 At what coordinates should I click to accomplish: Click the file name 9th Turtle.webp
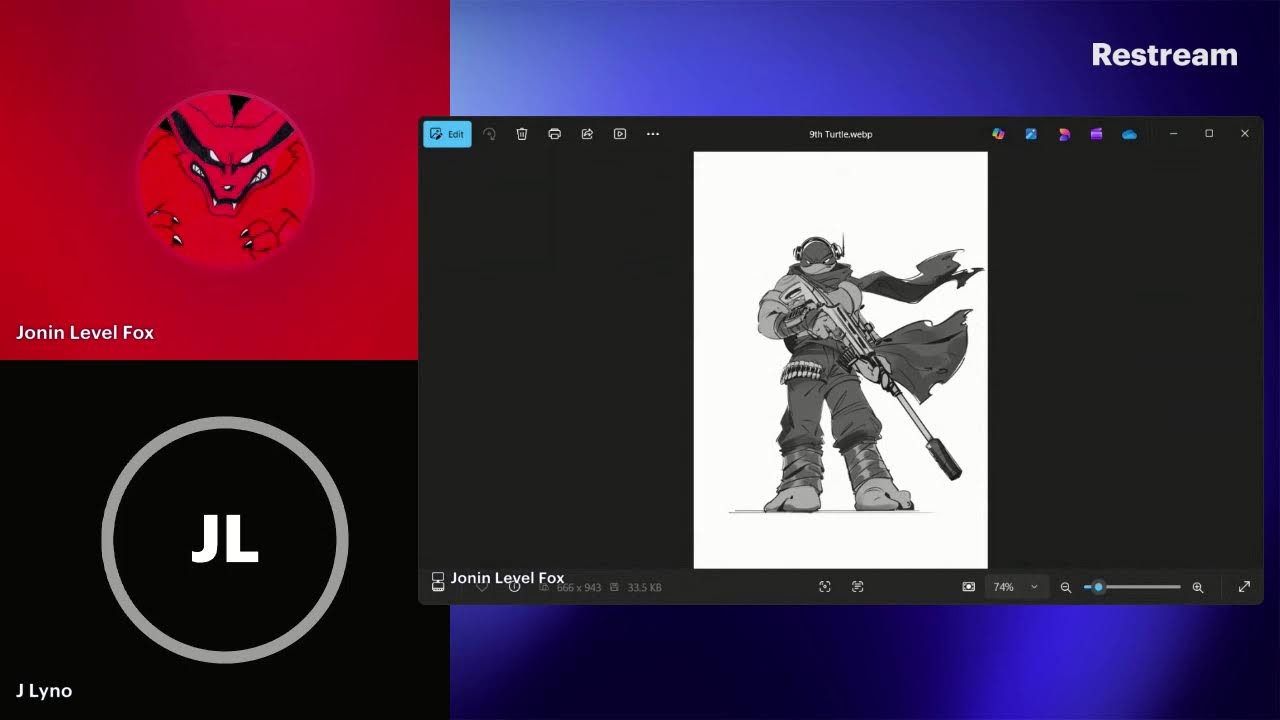point(841,134)
